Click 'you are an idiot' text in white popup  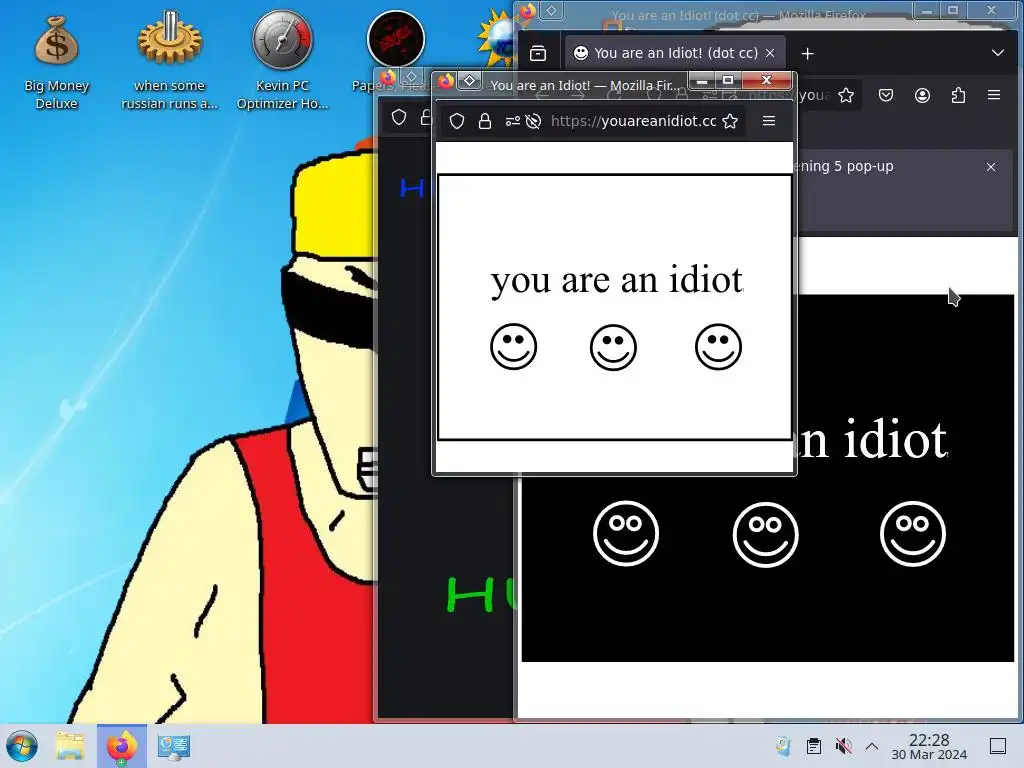[616, 281]
